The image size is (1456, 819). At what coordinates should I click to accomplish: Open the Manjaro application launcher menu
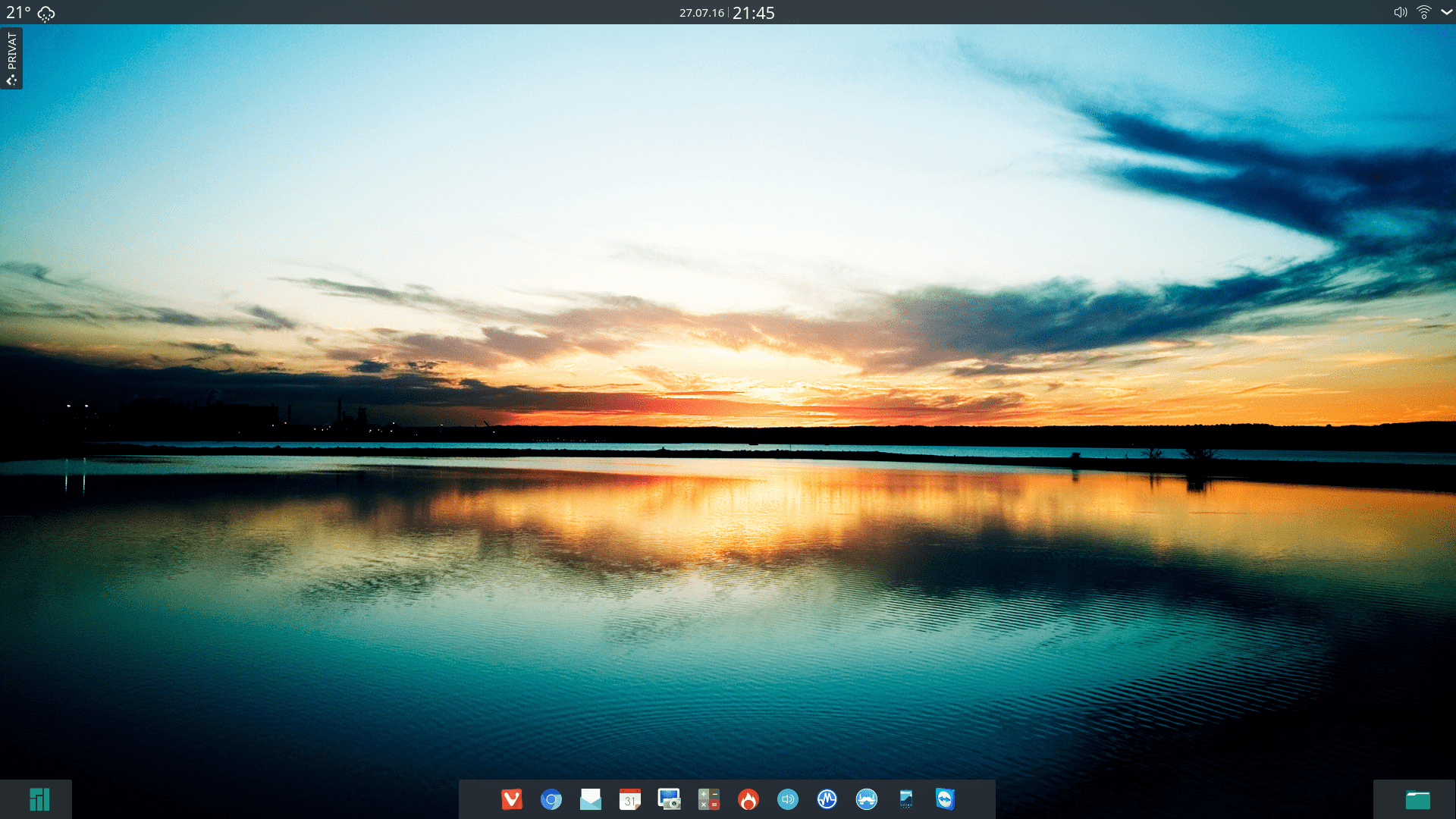pyautogui.click(x=39, y=799)
